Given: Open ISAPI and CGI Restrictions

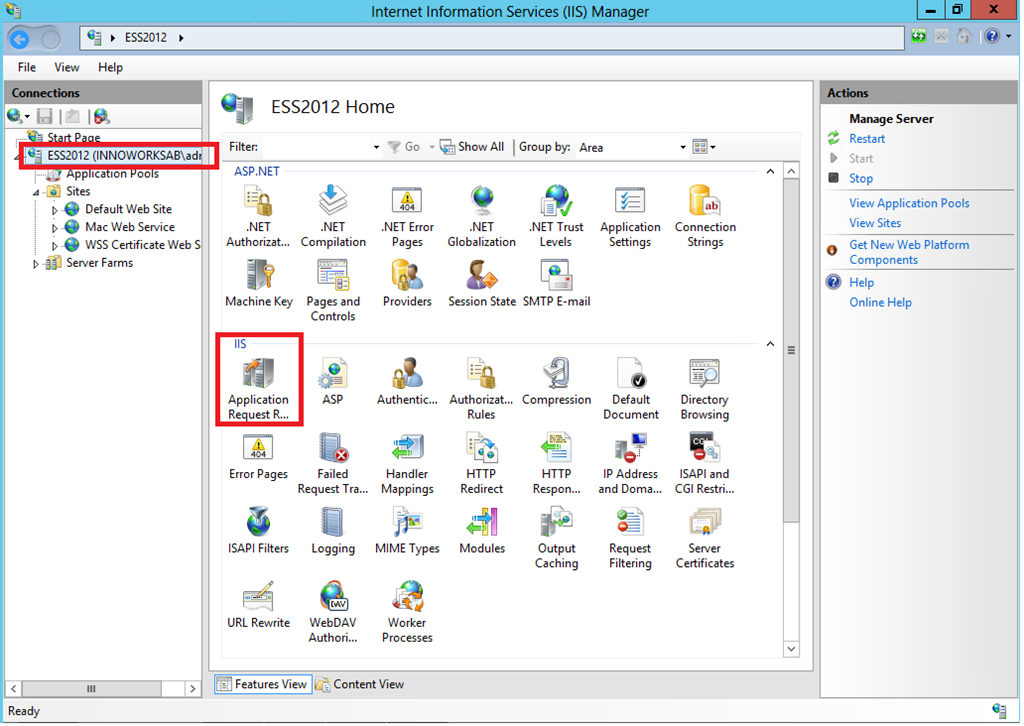Looking at the screenshot, I should pyautogui.click(x=705, y=463).
